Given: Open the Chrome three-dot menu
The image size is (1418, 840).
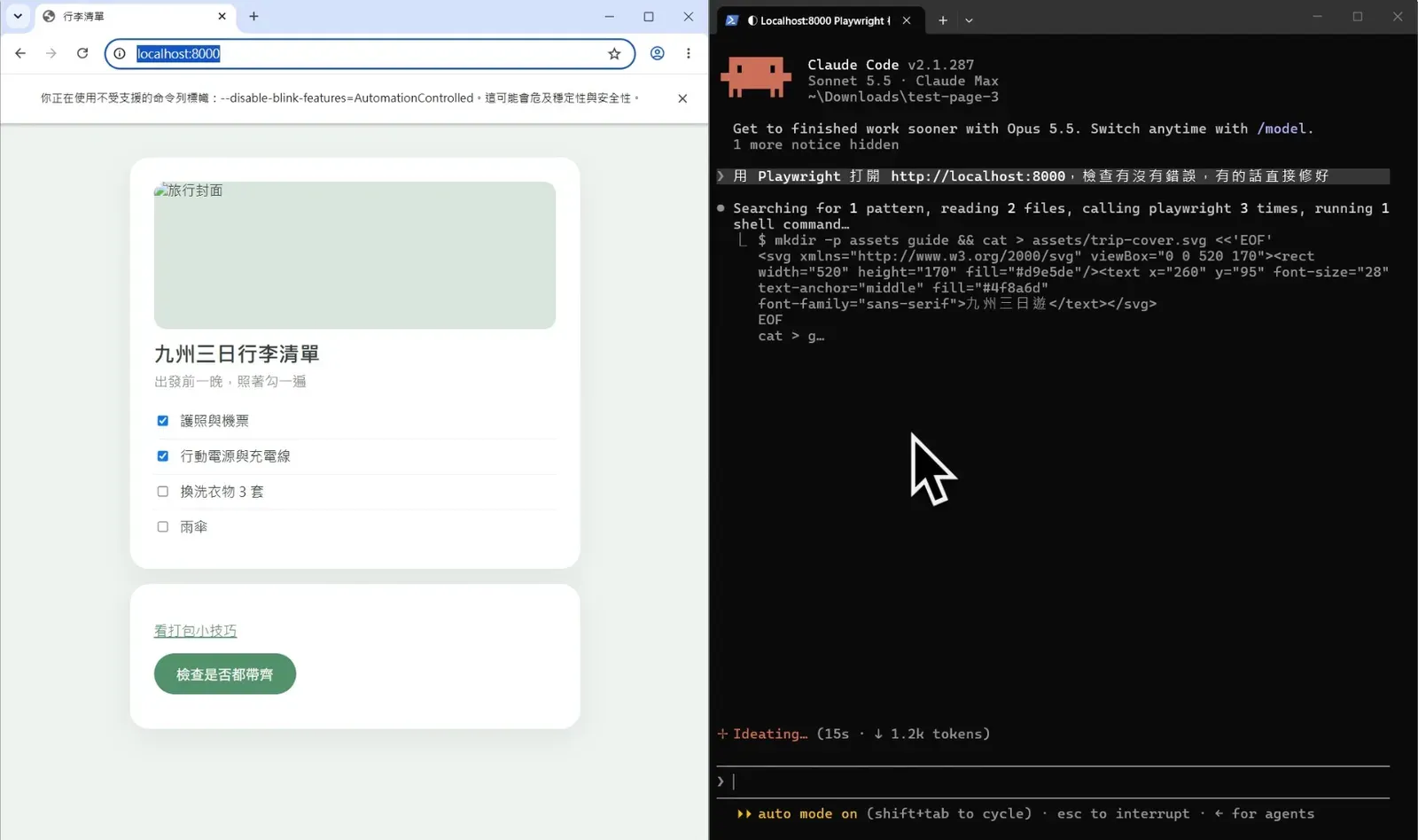Looking at the screenshot, I should (x=689, y=53).
